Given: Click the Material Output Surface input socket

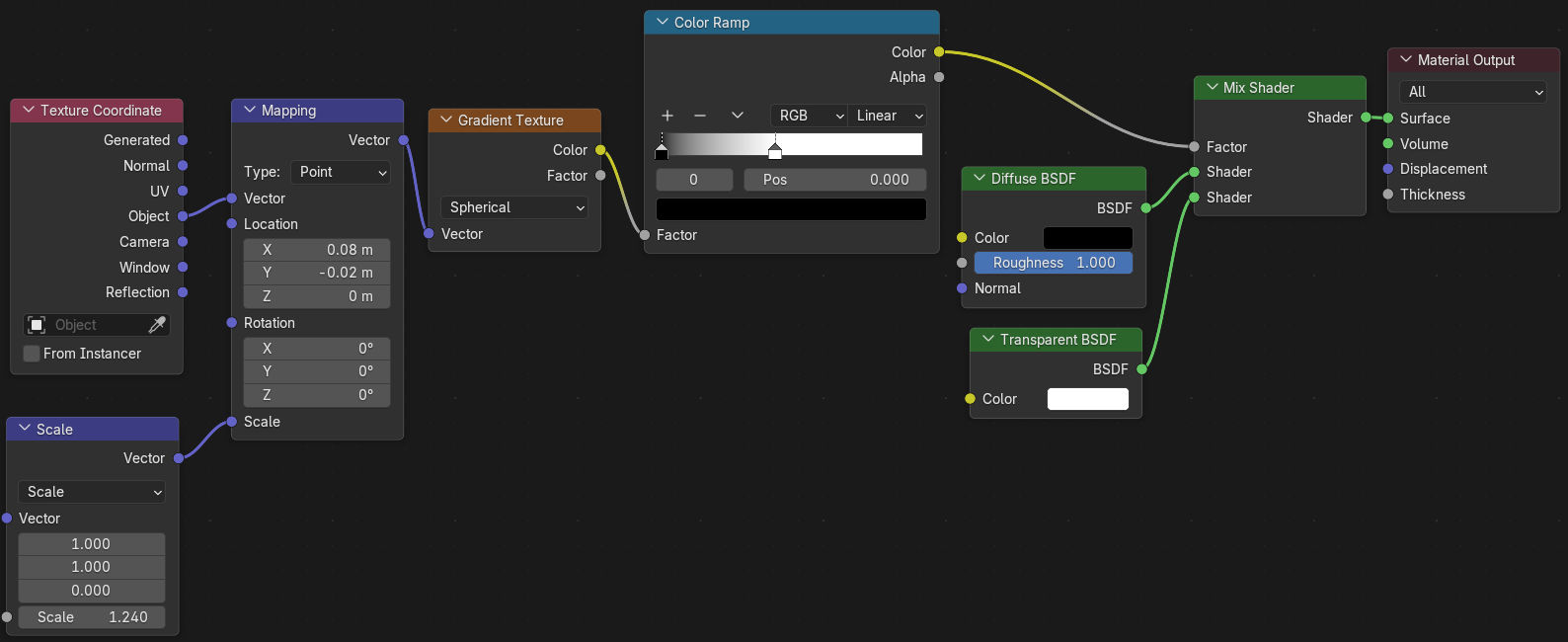Looking at the screenshot, I should pos(1388,119).
